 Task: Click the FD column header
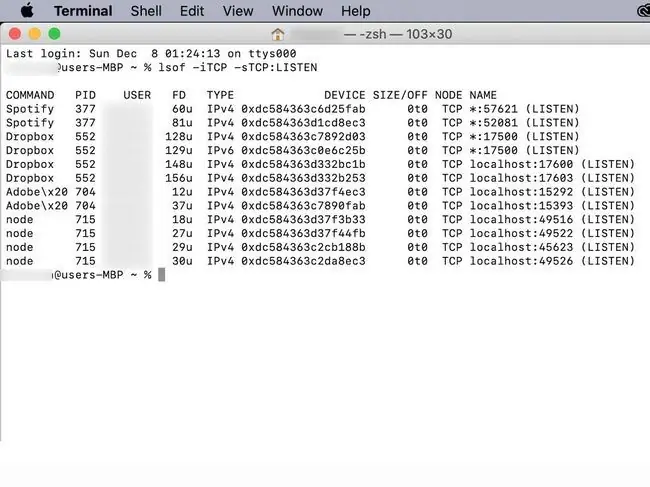coord(179,95)
